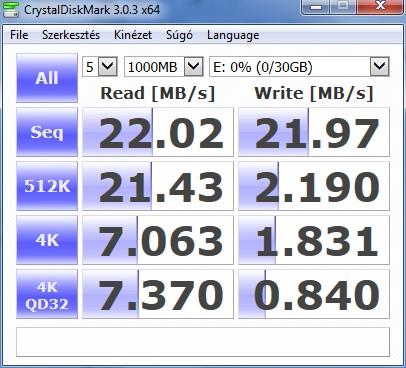Expand the E: drive selection dropdown
Viewport: 406px width, 368px height.
380,67
